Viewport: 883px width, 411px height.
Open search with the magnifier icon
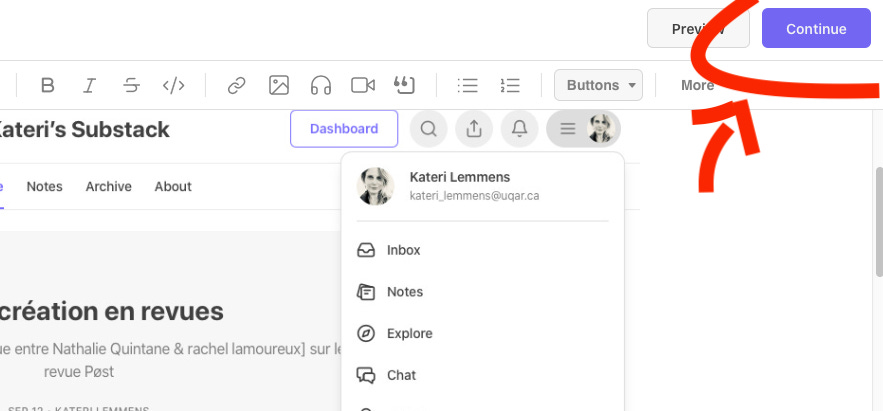(429, 129)
